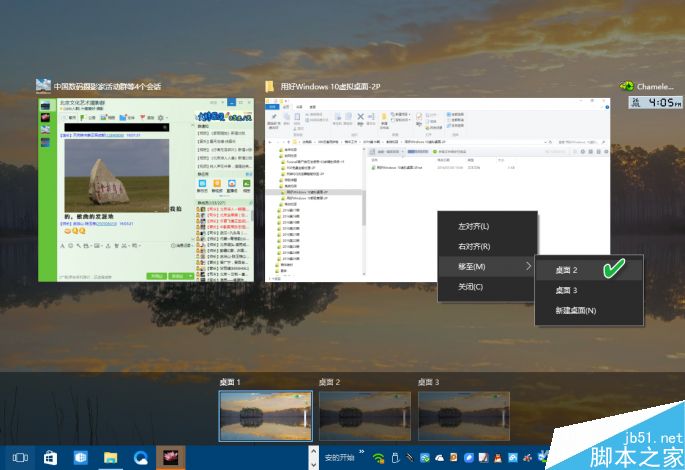Screen dimensions: 685x470
Task: Expand the taskbar toolbar overflow chevron
Action: (362, 452)
